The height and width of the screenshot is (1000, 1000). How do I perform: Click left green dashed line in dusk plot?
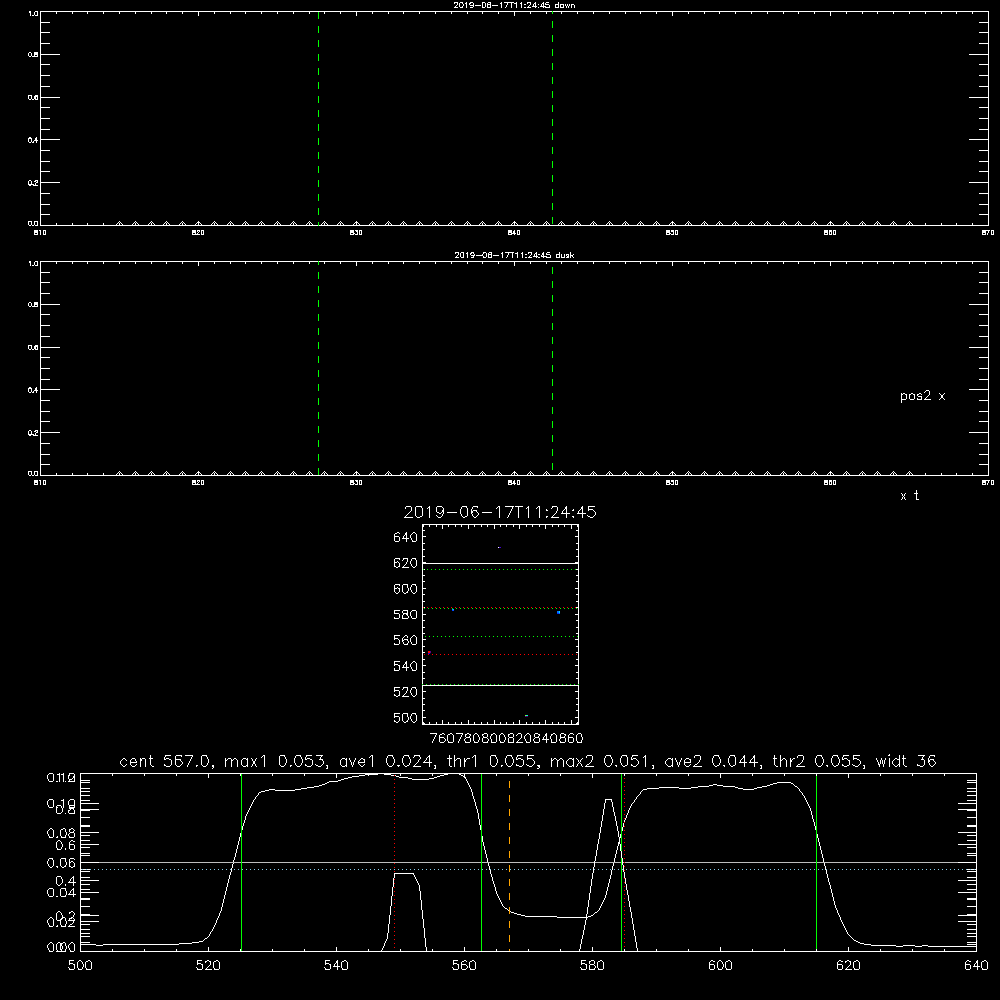coord(318,368)
